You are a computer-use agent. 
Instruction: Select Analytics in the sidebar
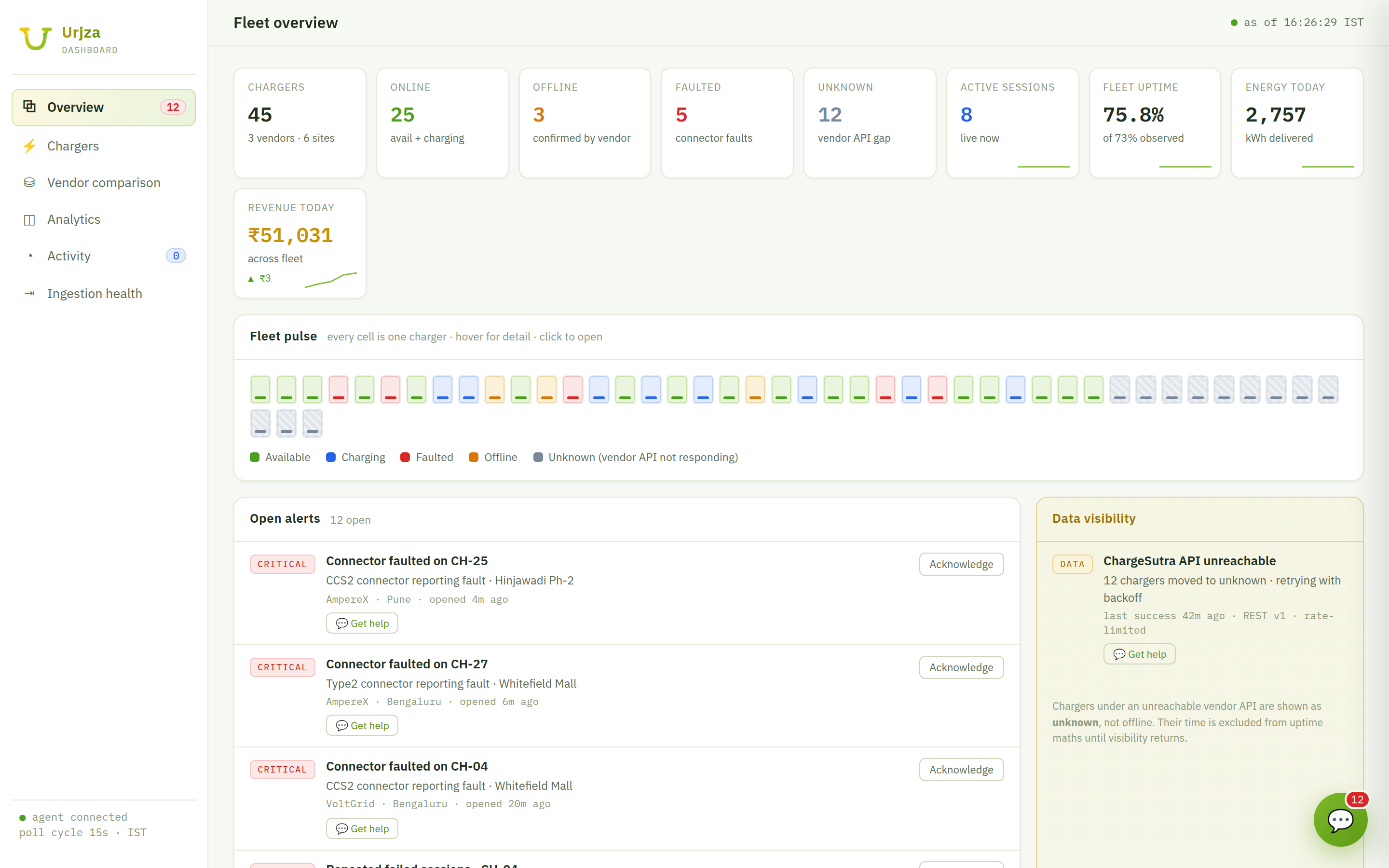point(103,219)
